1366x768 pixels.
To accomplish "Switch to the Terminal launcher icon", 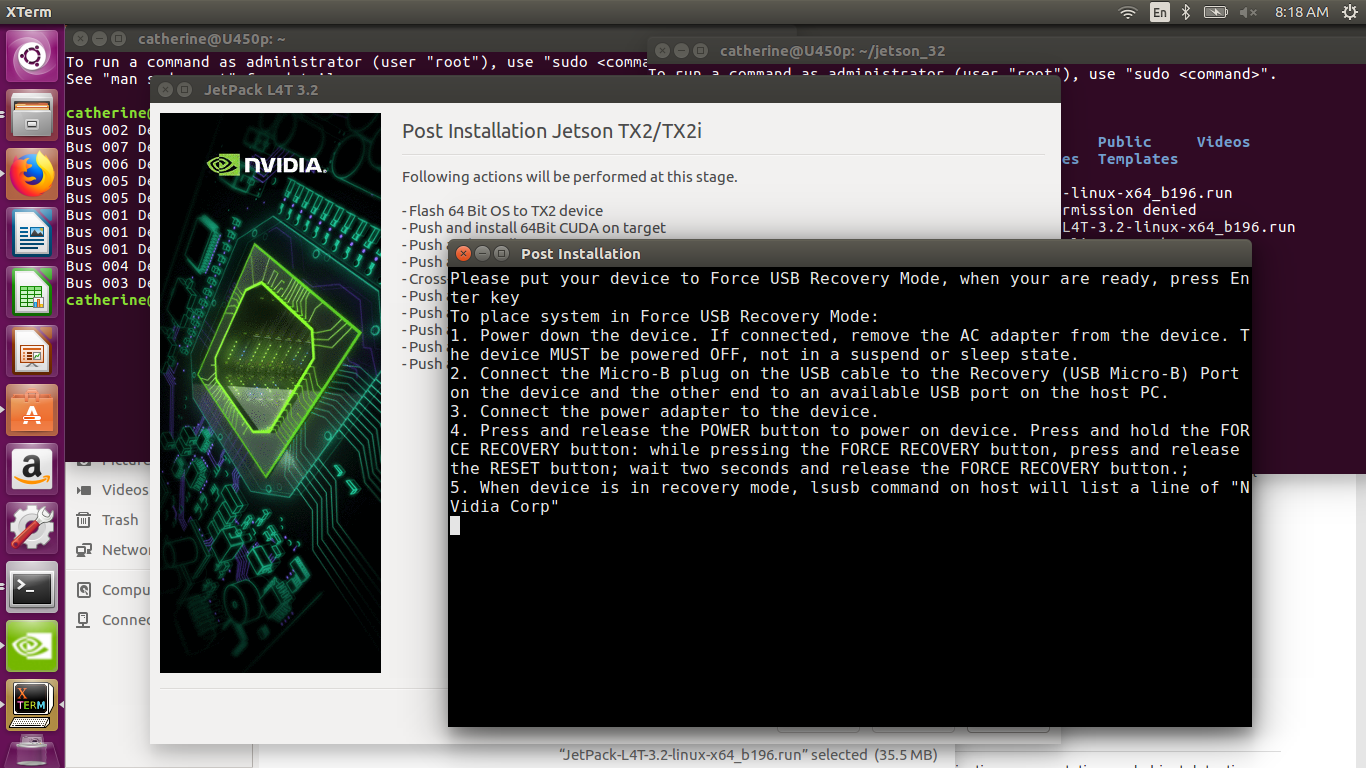I will [33, 587].
